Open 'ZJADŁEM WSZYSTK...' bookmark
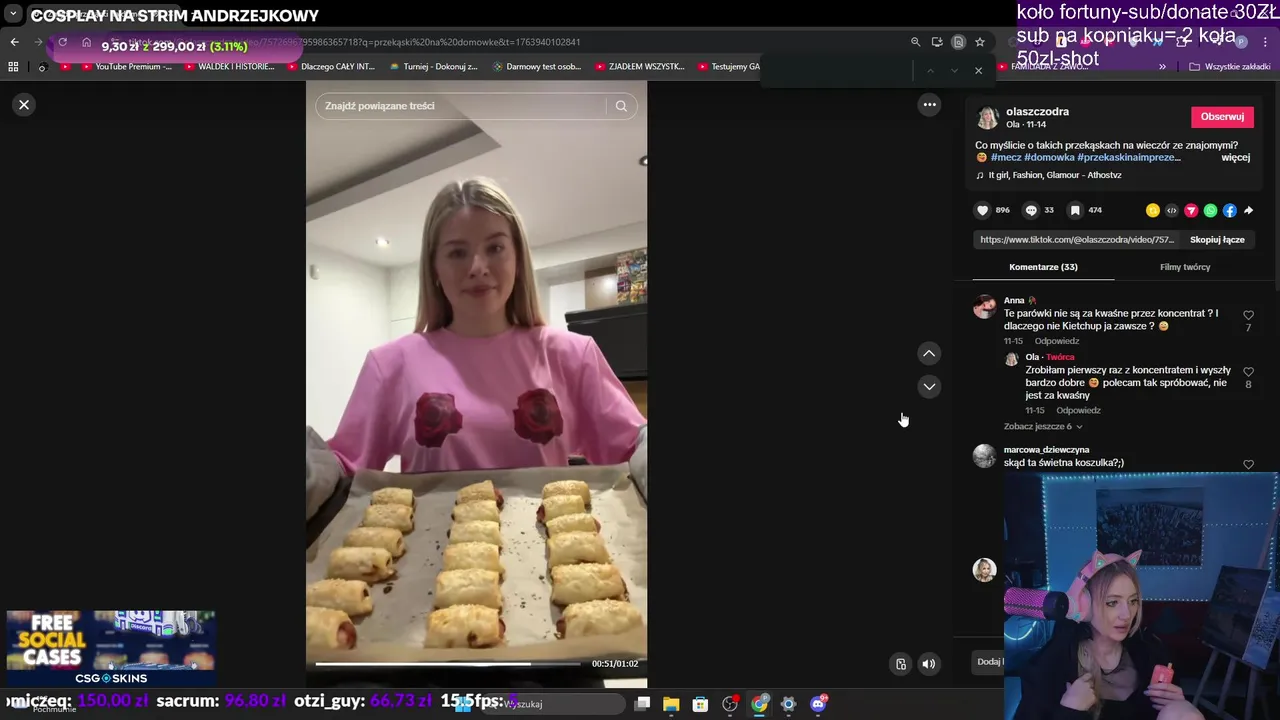1280x720 pixels. pyautogui.click(x=640, y=67)
